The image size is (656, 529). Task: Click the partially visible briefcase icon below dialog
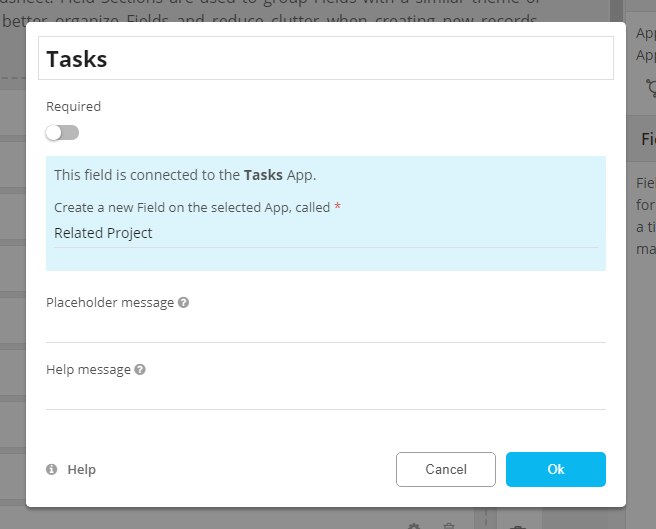517,525
